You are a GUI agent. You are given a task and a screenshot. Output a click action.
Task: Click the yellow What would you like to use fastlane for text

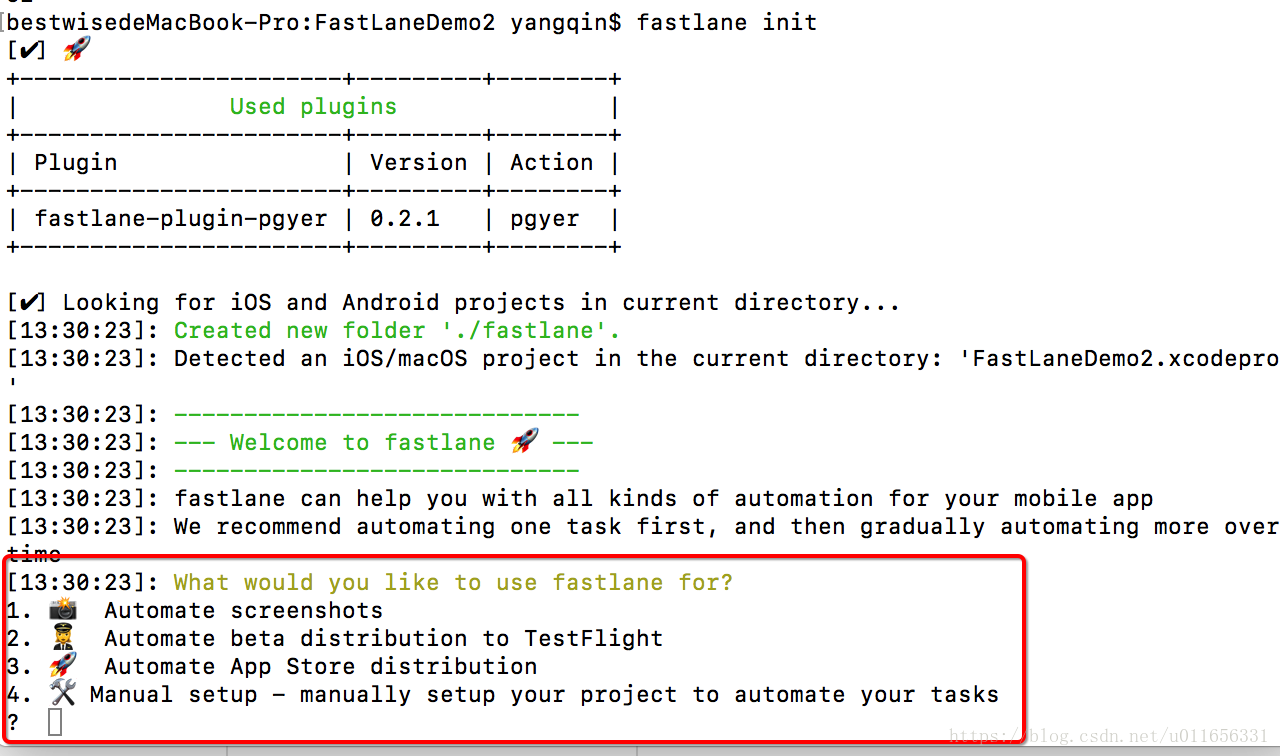pos(453,582)
